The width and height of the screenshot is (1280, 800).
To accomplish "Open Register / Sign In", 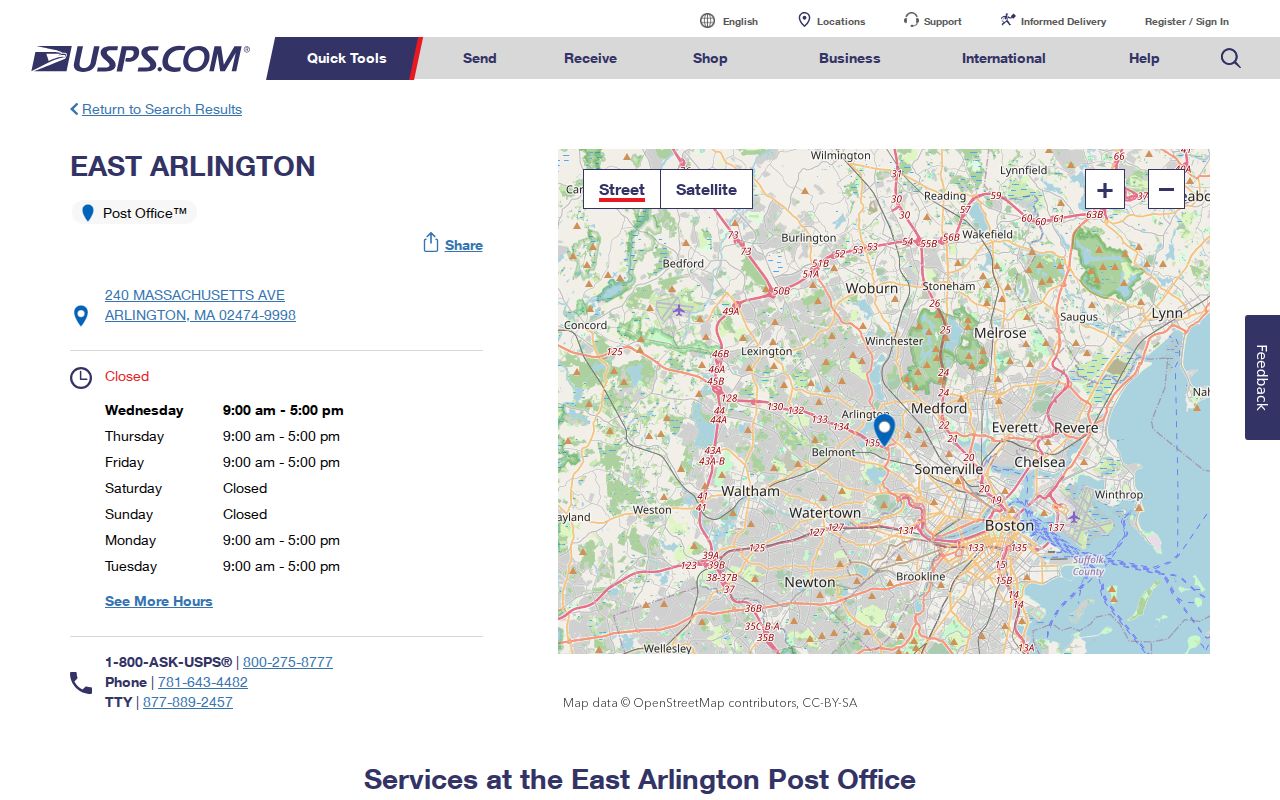I will tap(1187, 21).
